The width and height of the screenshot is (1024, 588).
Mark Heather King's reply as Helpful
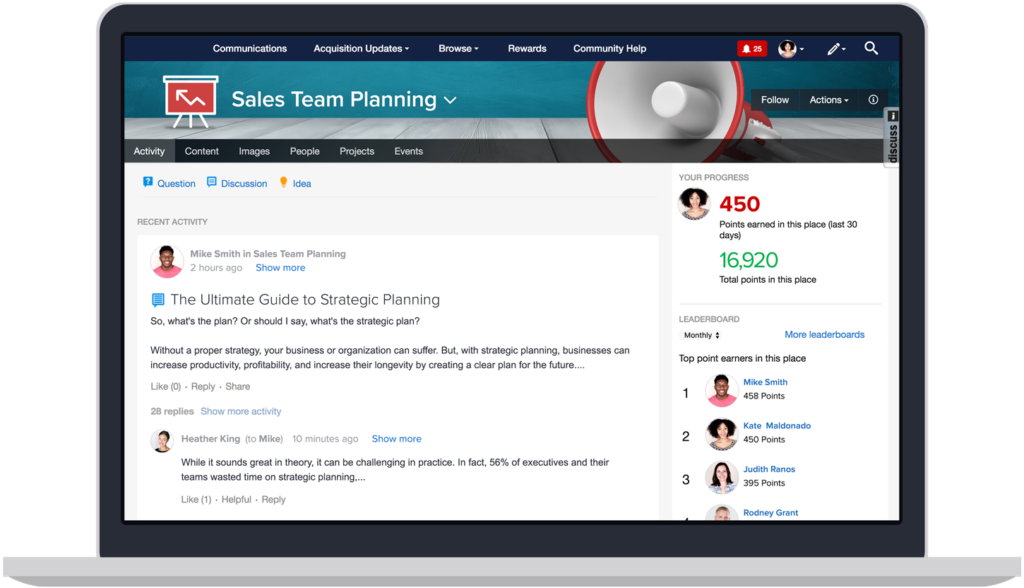(x=236, y=499)
